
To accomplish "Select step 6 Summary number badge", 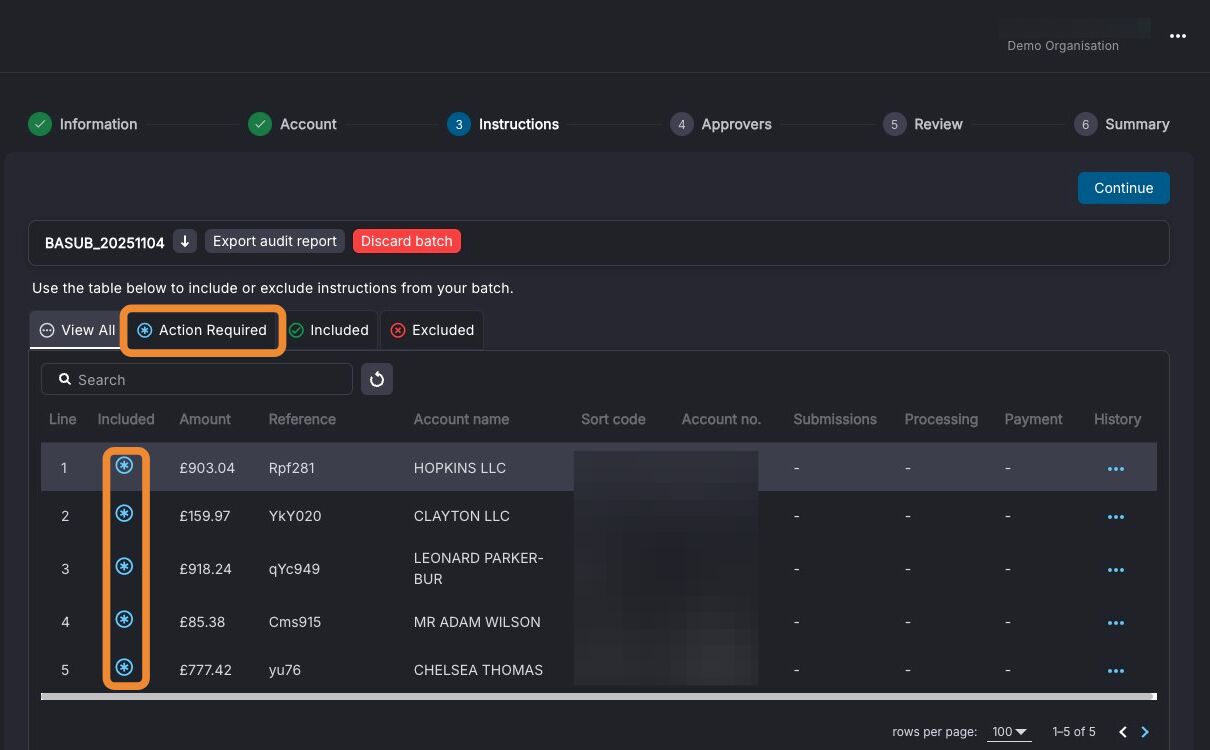I will (1085, 124).
